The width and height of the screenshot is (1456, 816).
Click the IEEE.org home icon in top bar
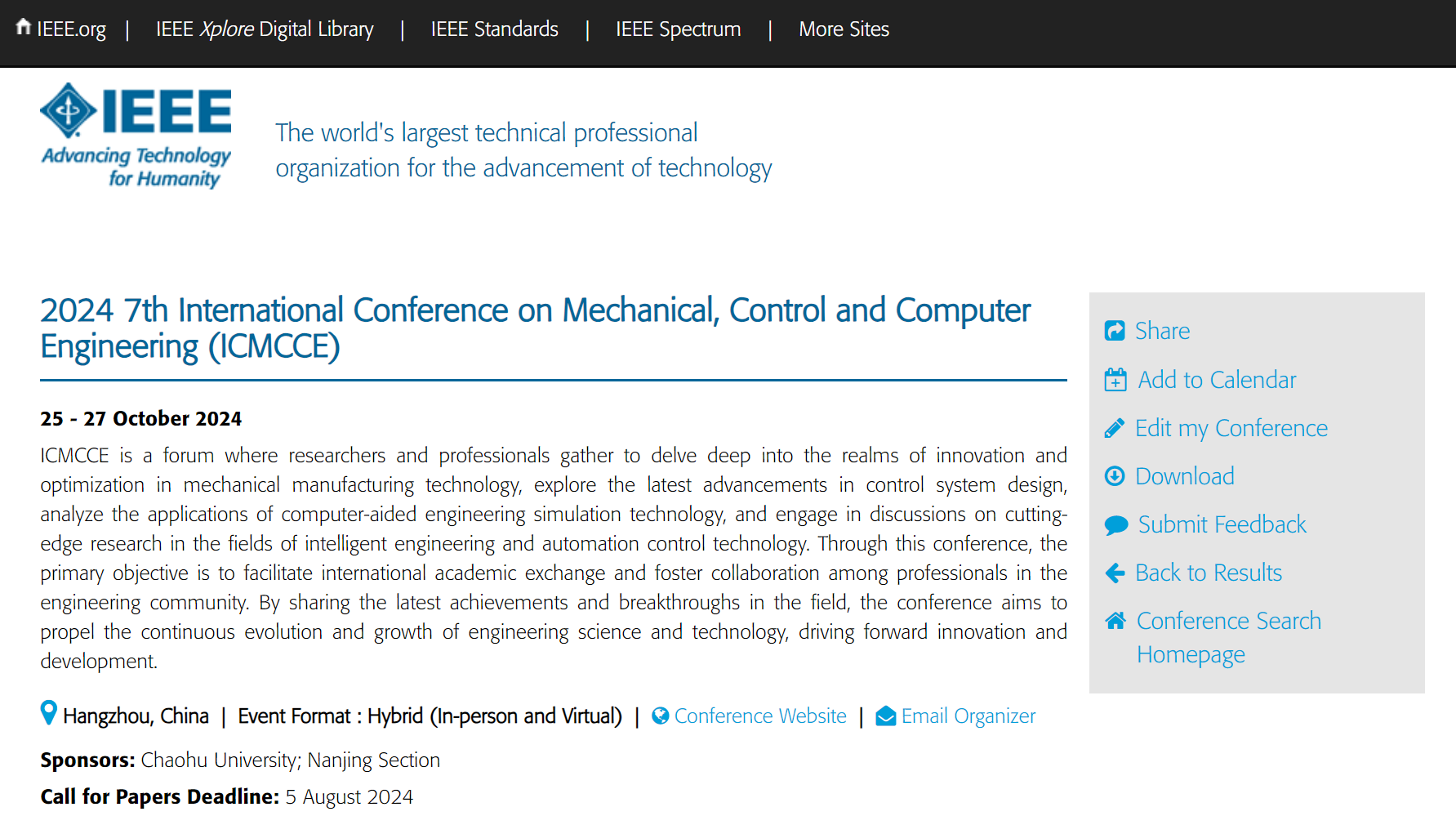click(x=24, y=27)
